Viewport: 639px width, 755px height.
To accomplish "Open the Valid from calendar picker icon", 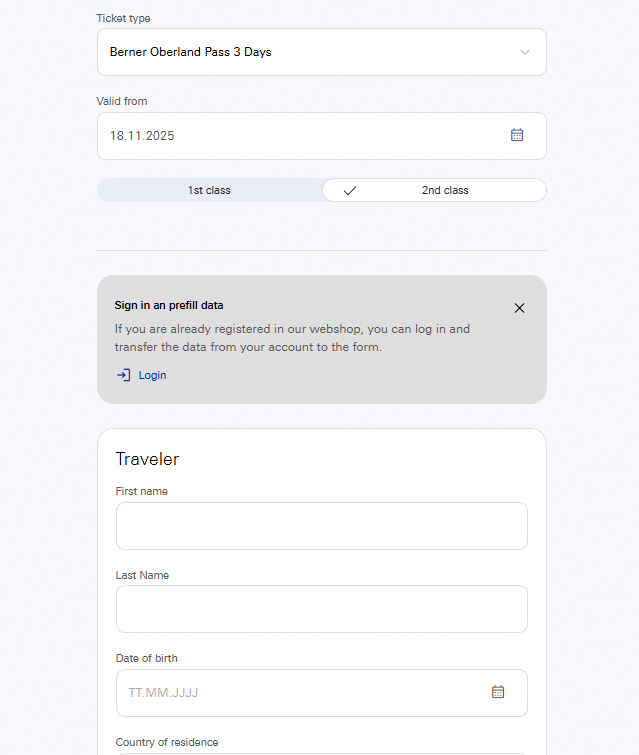I will [x=517, y=135].
